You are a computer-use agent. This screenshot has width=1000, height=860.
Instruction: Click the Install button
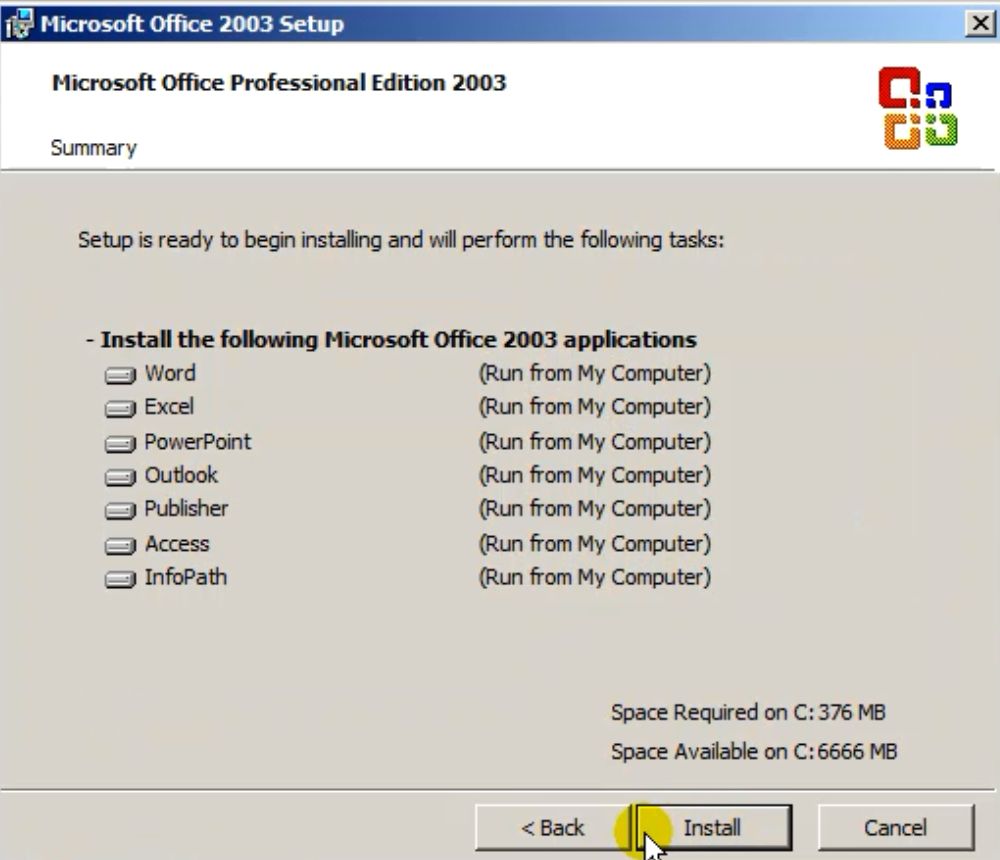tap(714, 827)
